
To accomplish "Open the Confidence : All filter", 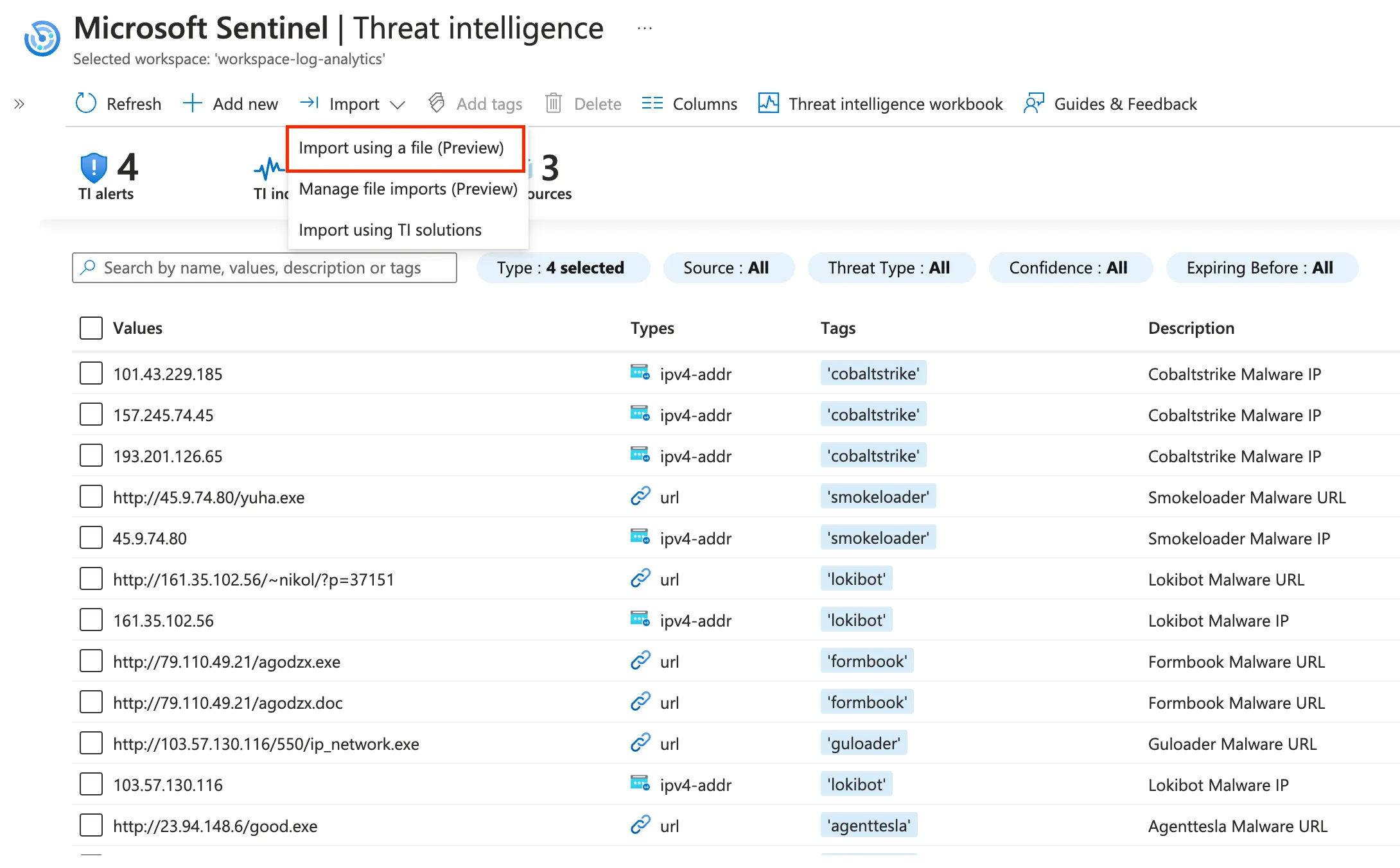I will [1071, 268].
